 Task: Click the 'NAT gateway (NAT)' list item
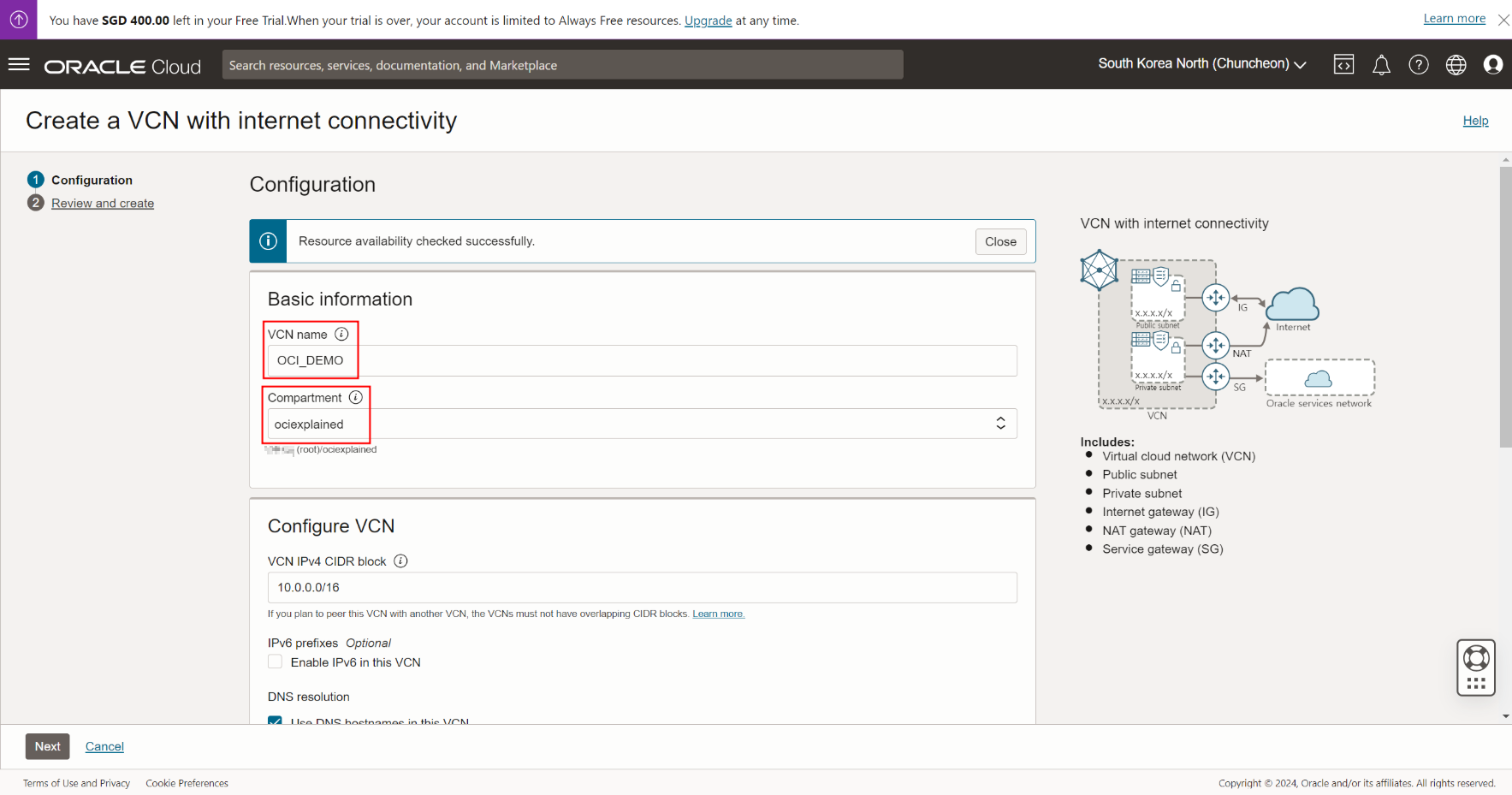[1157, 531]
